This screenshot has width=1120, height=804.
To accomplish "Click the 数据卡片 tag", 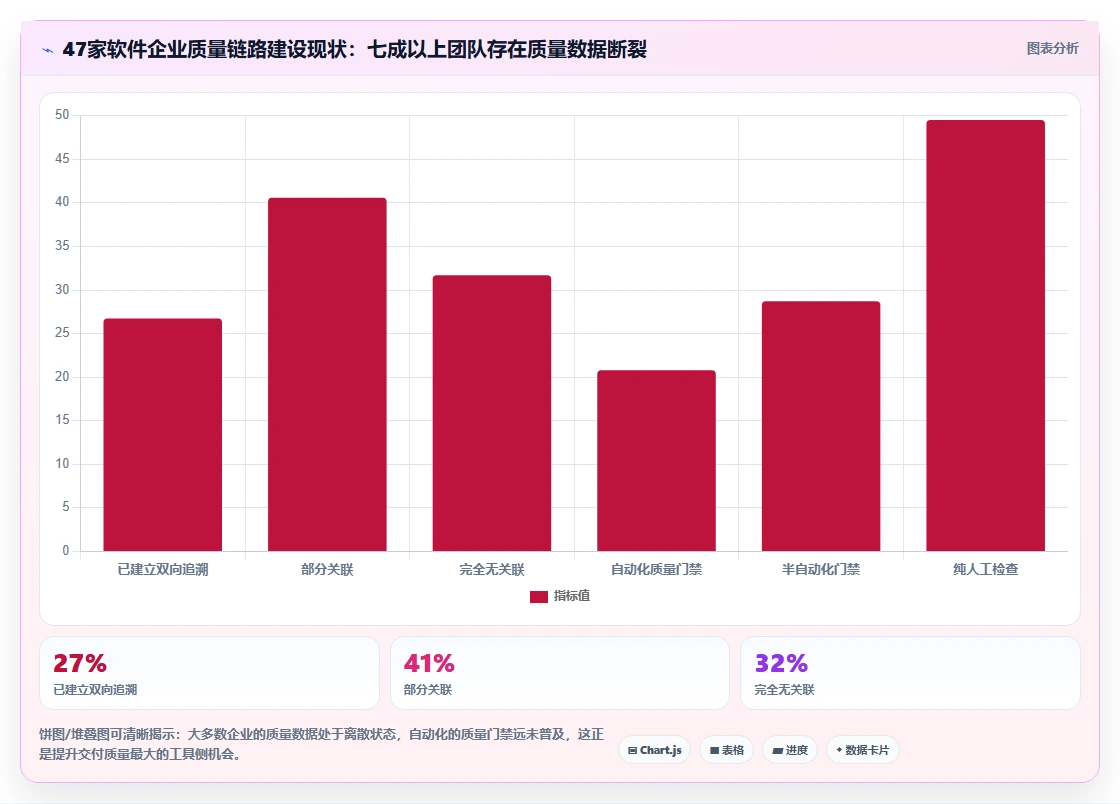I will [862, 750].
